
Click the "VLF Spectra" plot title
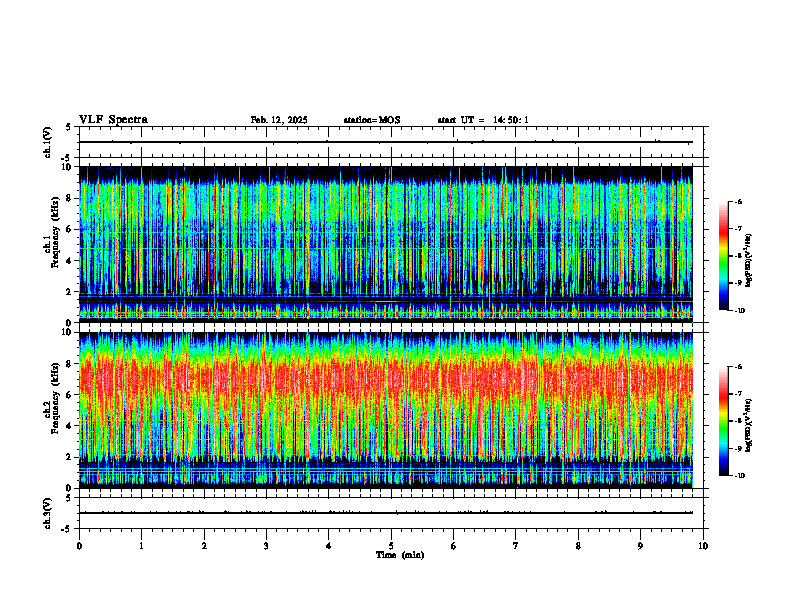point(113,120)
